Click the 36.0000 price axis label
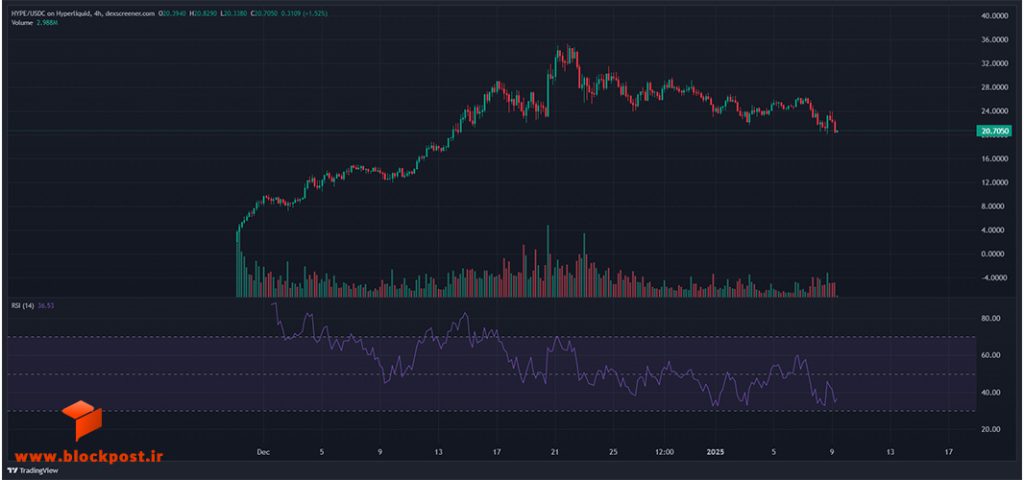Image resolution: width=1024 pixels, height=480 pixels. (x=993, y=40)
